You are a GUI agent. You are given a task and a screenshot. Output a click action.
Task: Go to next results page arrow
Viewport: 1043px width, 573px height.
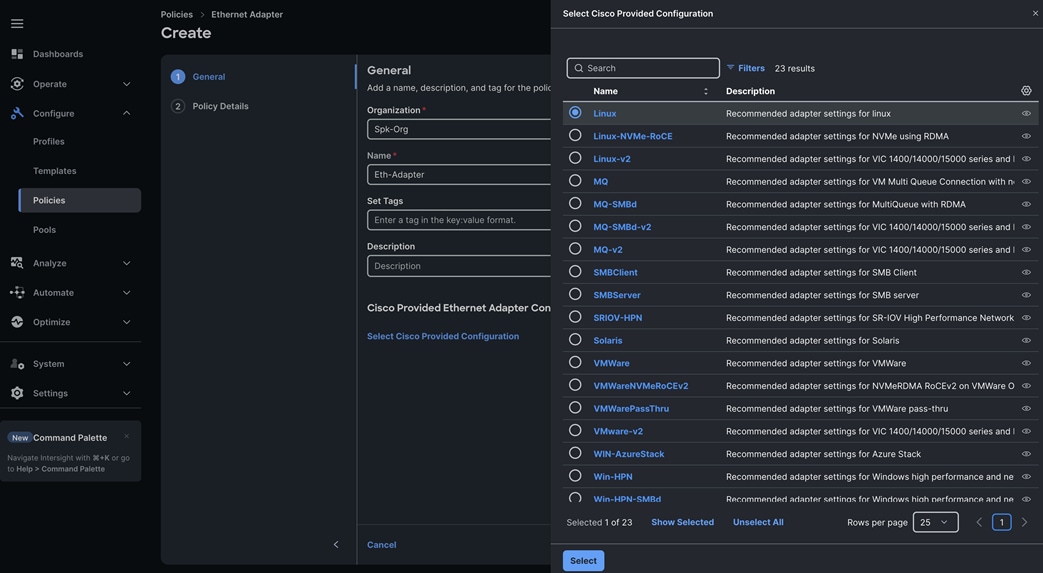click(1024, 522)
